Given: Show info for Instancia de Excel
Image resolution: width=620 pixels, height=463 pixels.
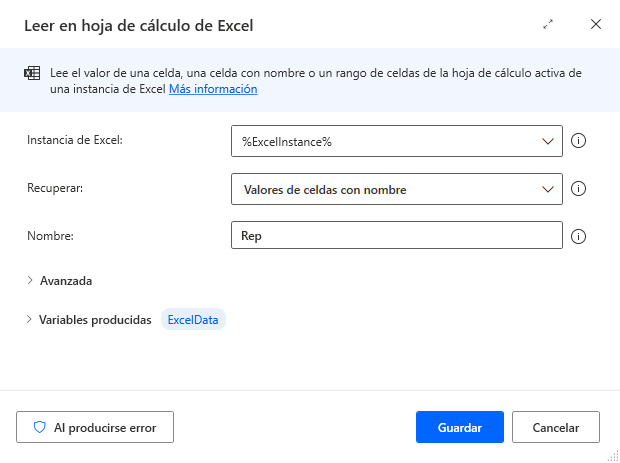Looking at the screenshot, I should pos(578,141).
